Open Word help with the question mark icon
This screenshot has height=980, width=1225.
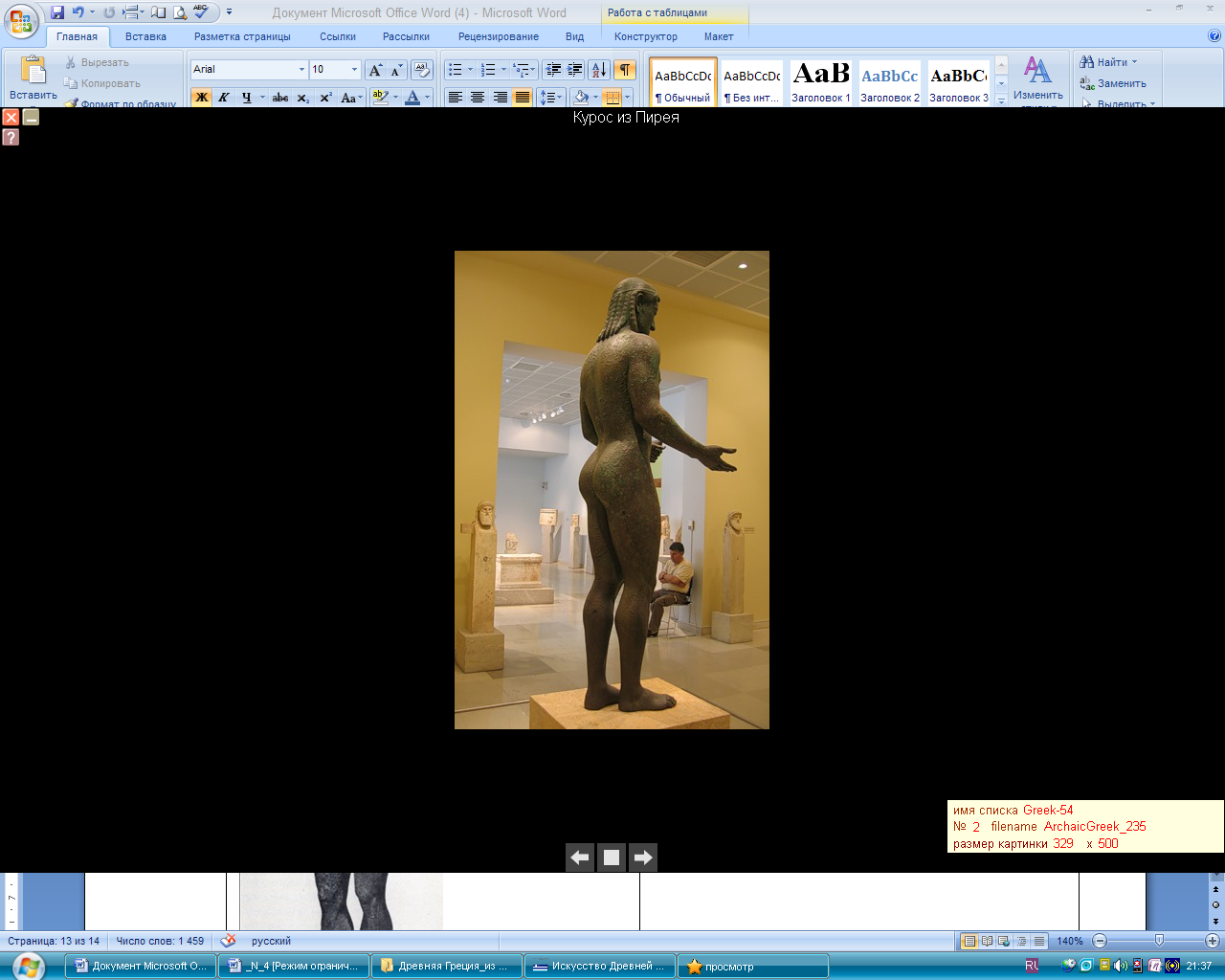pos(1214,36)
